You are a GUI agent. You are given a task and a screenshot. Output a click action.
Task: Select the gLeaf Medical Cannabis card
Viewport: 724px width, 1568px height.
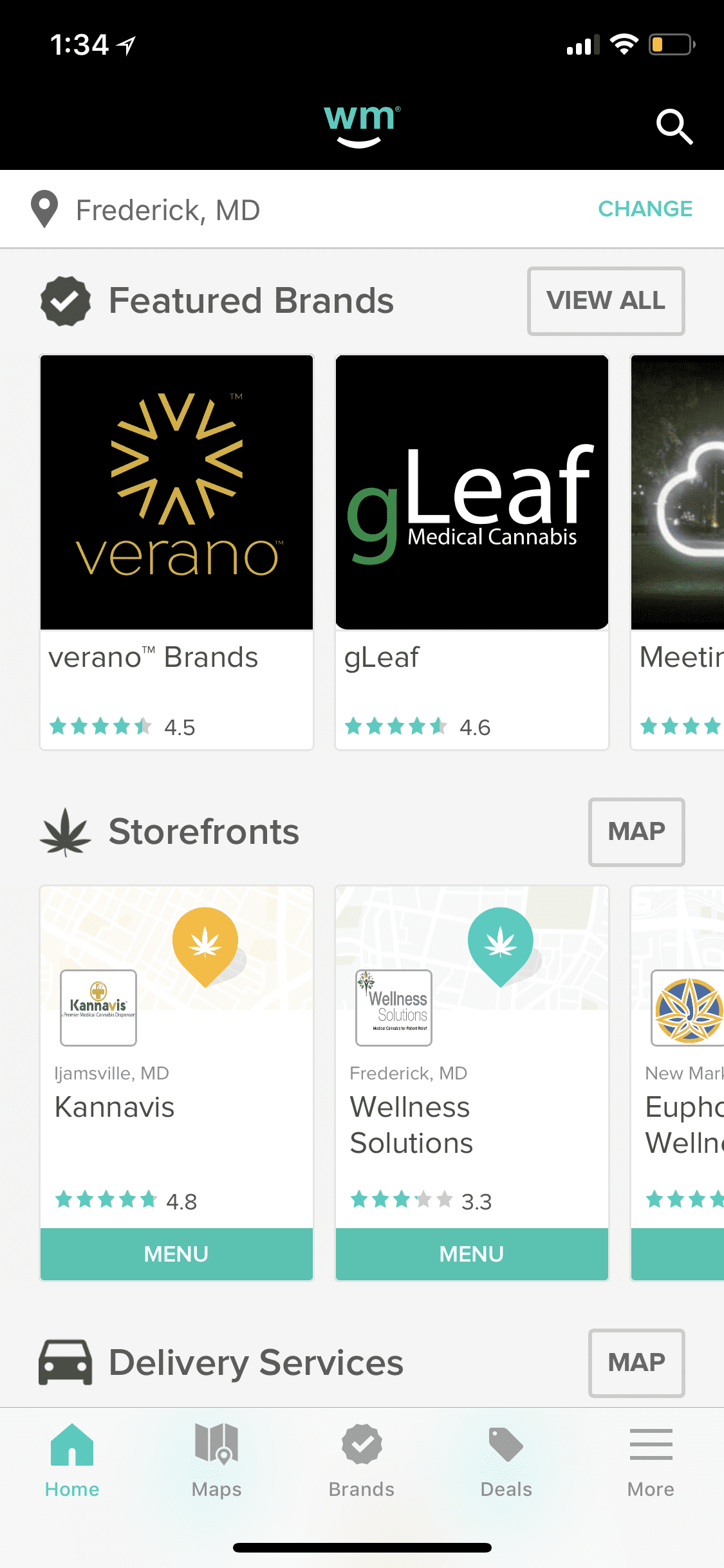[472, 552]
